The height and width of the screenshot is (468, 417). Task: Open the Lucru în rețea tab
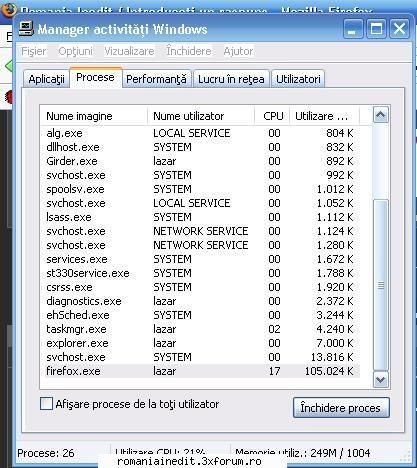[x=231, y=79]
